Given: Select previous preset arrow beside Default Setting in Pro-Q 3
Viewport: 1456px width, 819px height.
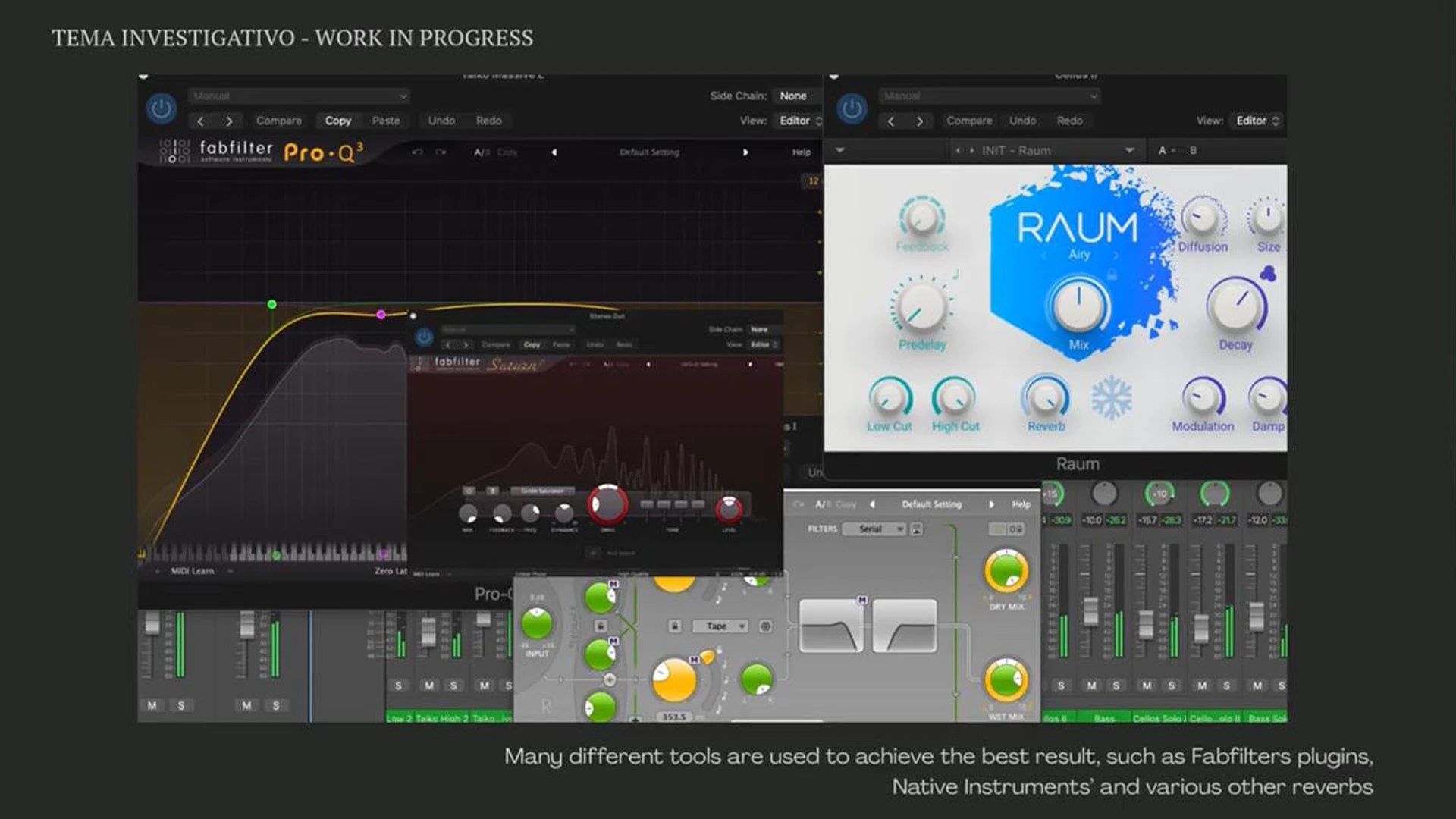Looking at the screenshot, I should 554,152.
